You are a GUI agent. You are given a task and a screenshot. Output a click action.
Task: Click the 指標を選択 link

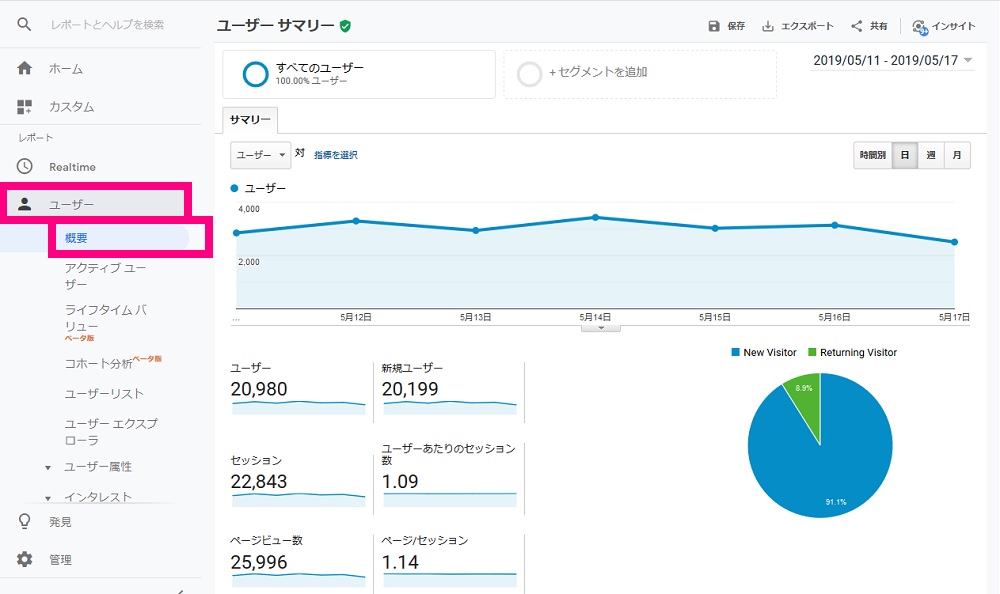coord(336,155)
